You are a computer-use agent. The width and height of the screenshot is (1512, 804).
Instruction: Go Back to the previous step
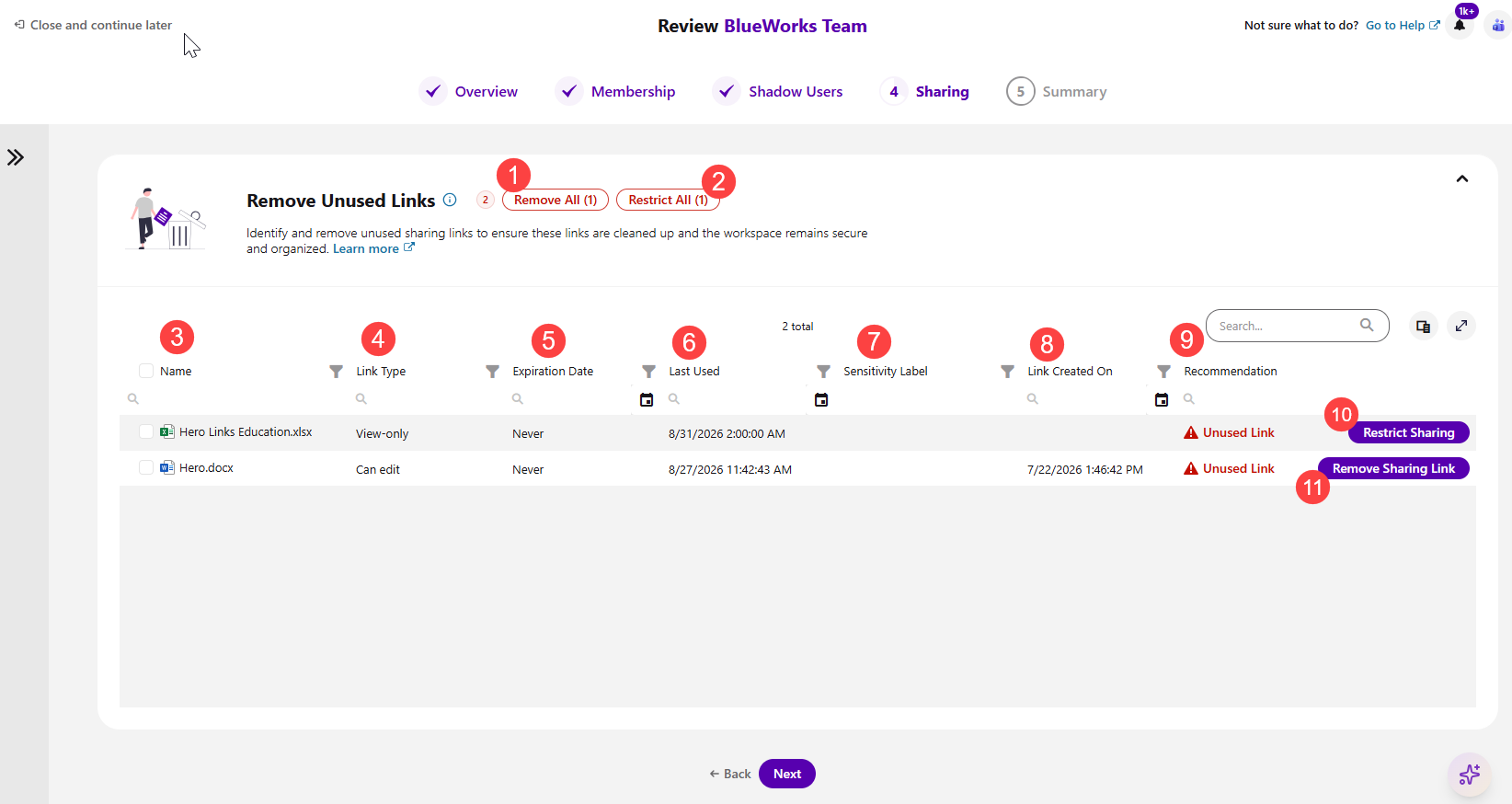(x=730, y=774)
